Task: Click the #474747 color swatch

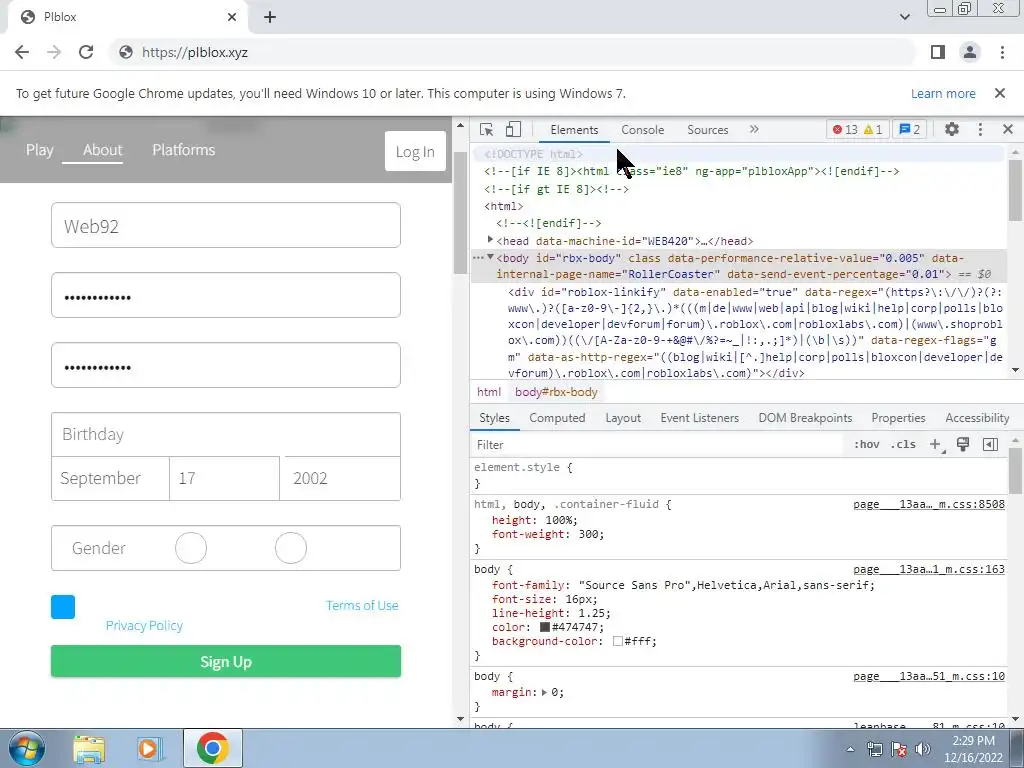Action: click(545, 627)
